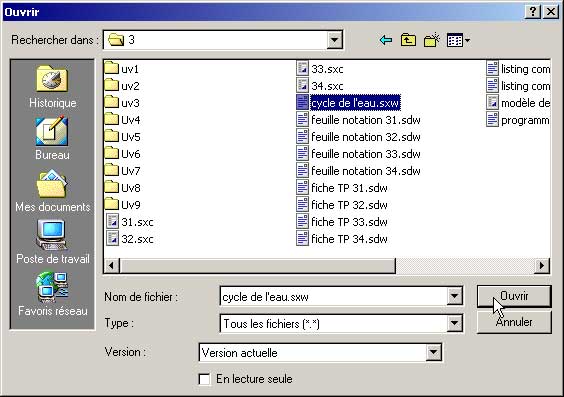The width and height of the screenshot is (564, 397).
Task: Select feuille notation 32.sdw
Action: coord(358,136)
